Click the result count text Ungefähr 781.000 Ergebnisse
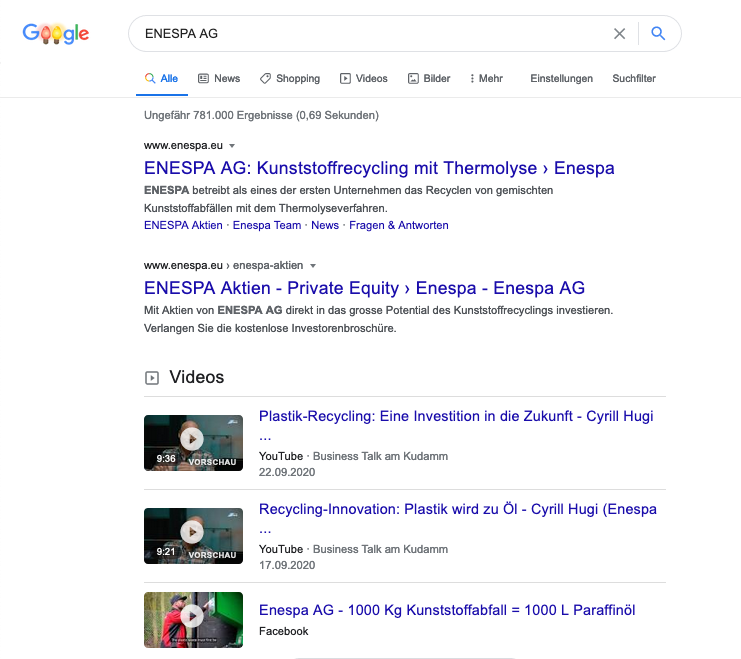Image resolution: width=741 pixels, height=659 pixels. point(261,115)
